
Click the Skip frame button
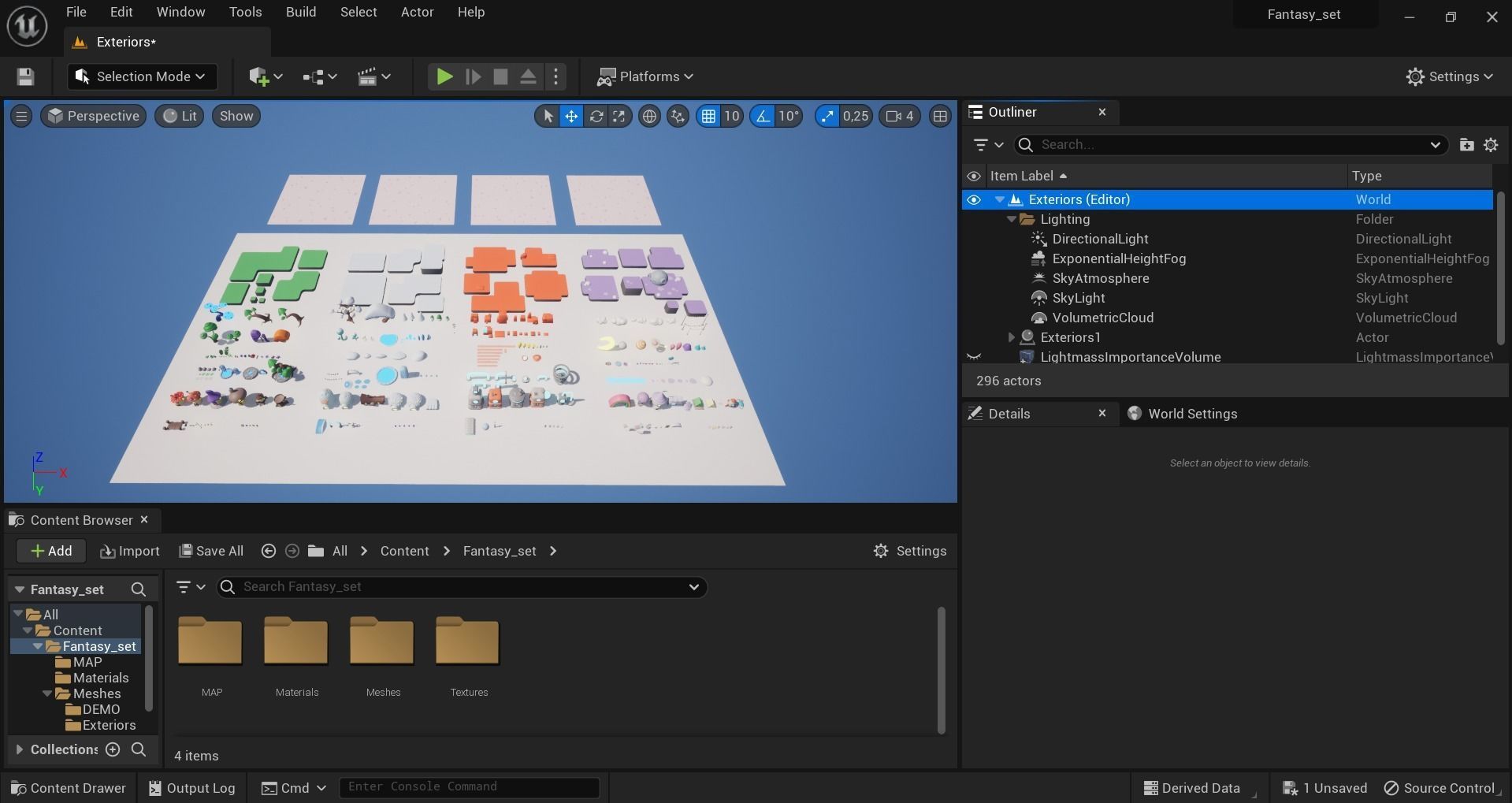tap(474, 76)
